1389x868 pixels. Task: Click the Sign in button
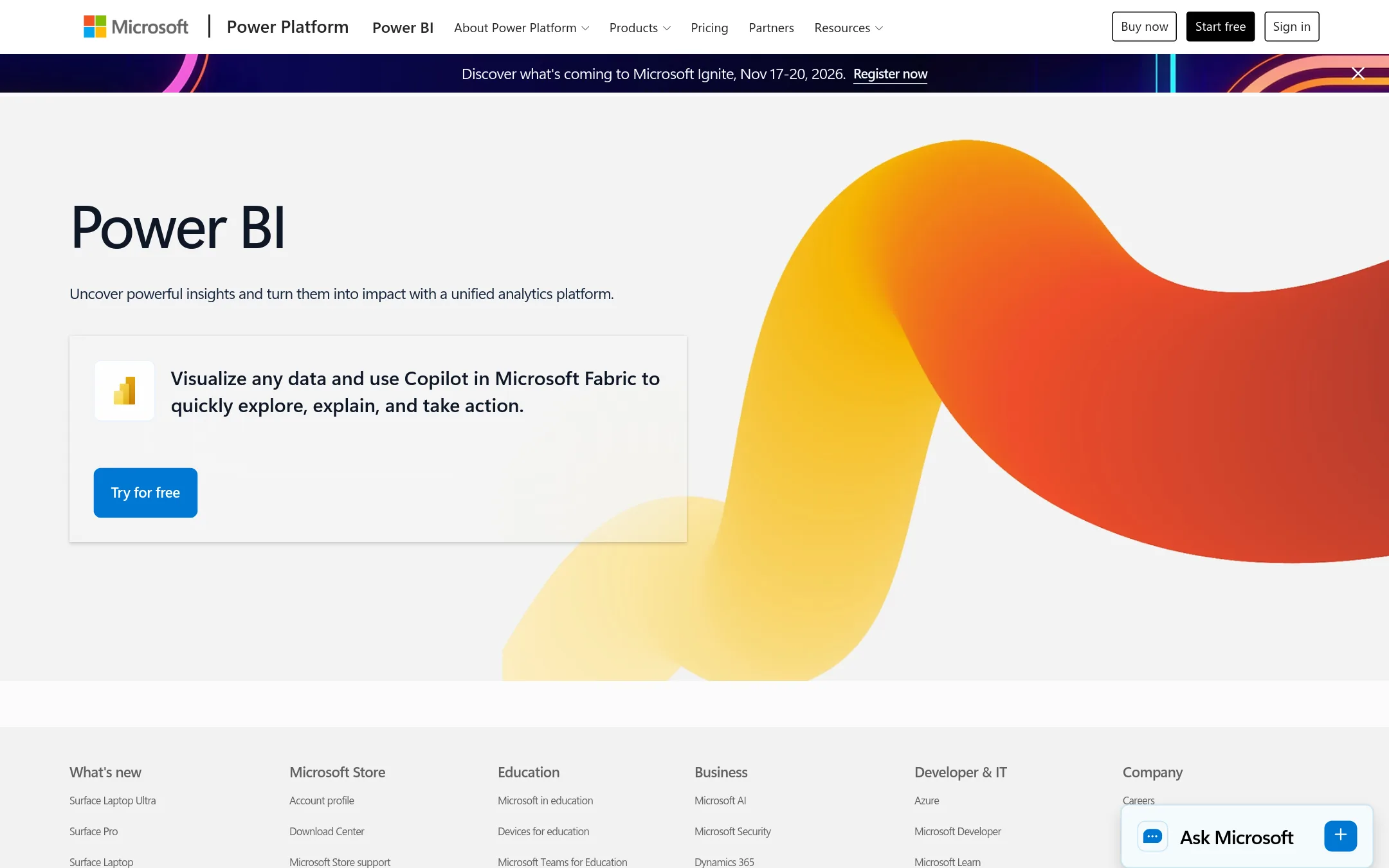[1291, 26]
